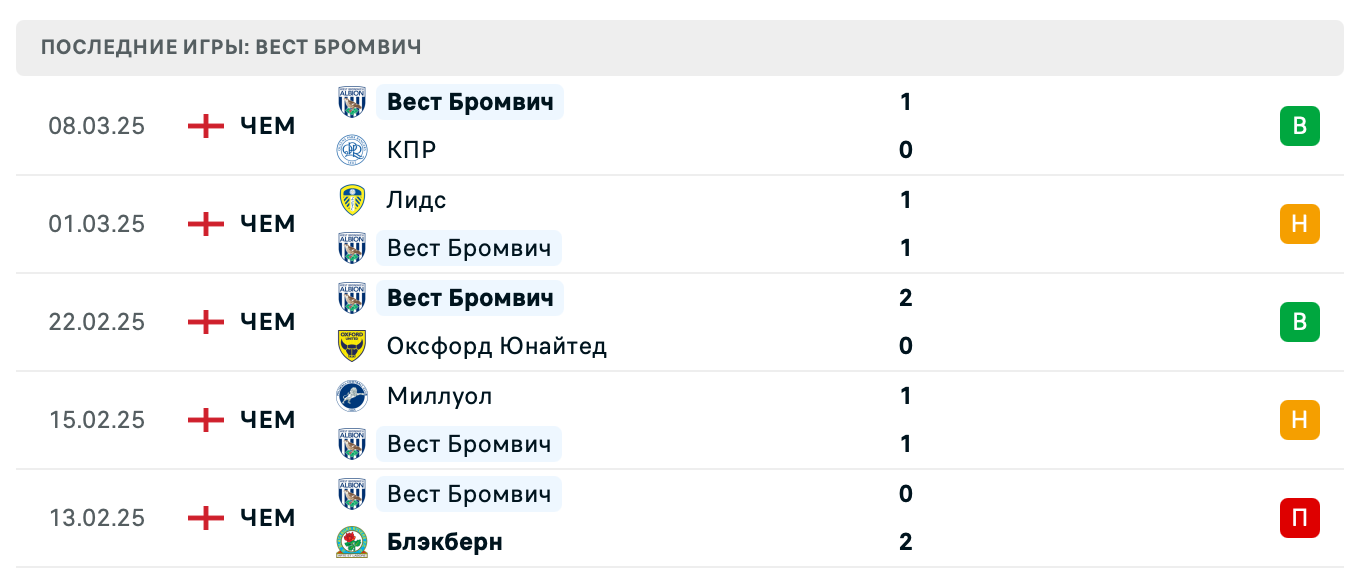Image resolution: width=1360 pixels, height=582 pixels.
Task: Select the yellow Н badge for the Лидс match
Action: tap(1299, 224)
